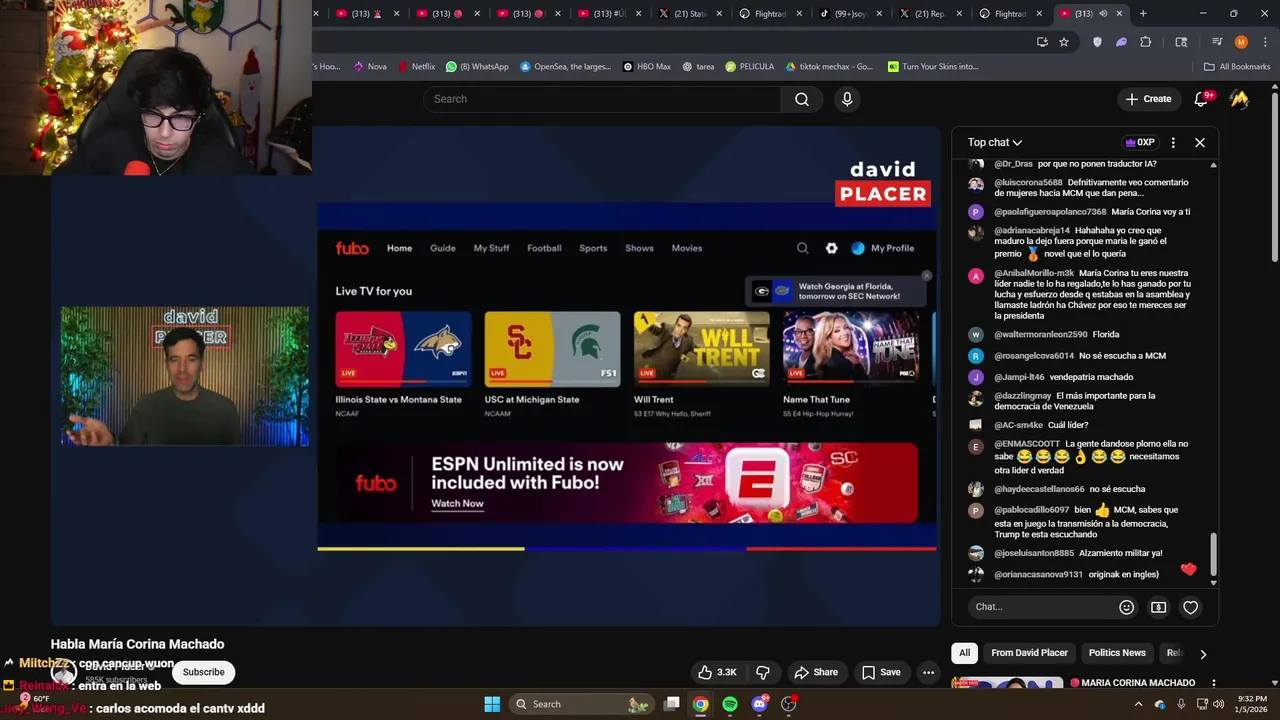Viewport: 1280px width, 720px height.
Task: Switch to the X (21) Rep browser tab
Action: tap(928, 14)
